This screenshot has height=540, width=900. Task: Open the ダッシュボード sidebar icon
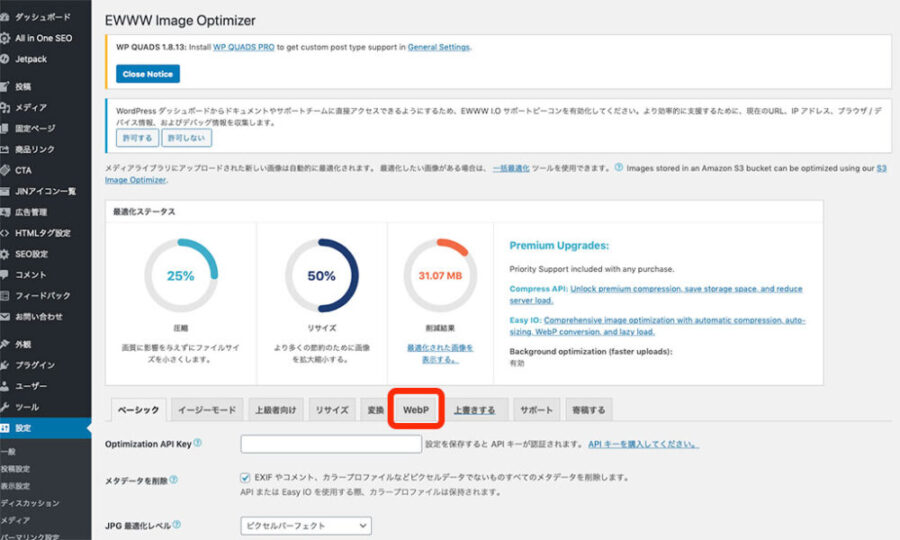tap(5, 17)
